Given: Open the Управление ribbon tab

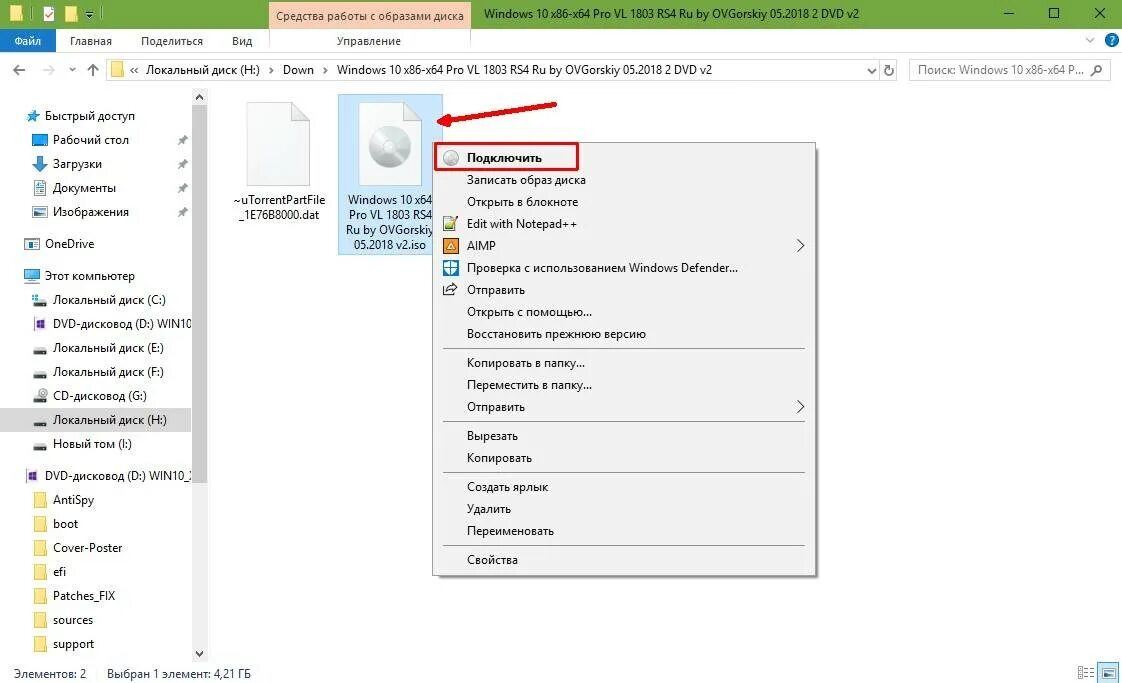Looking at the screenshot, I should click(369, 41).
